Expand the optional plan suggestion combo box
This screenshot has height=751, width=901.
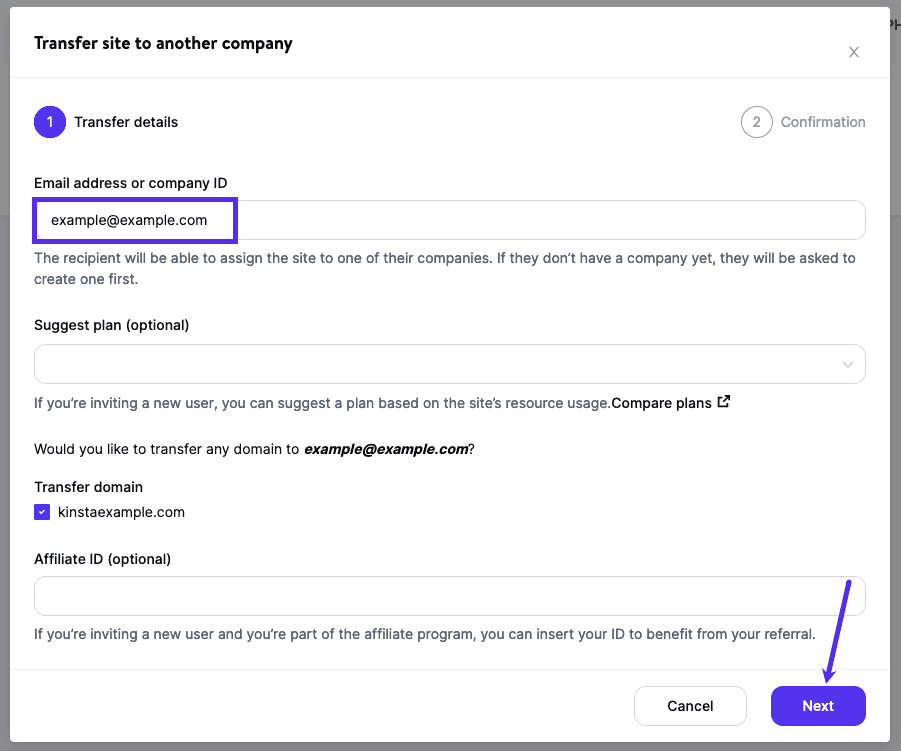click(450, 364)
